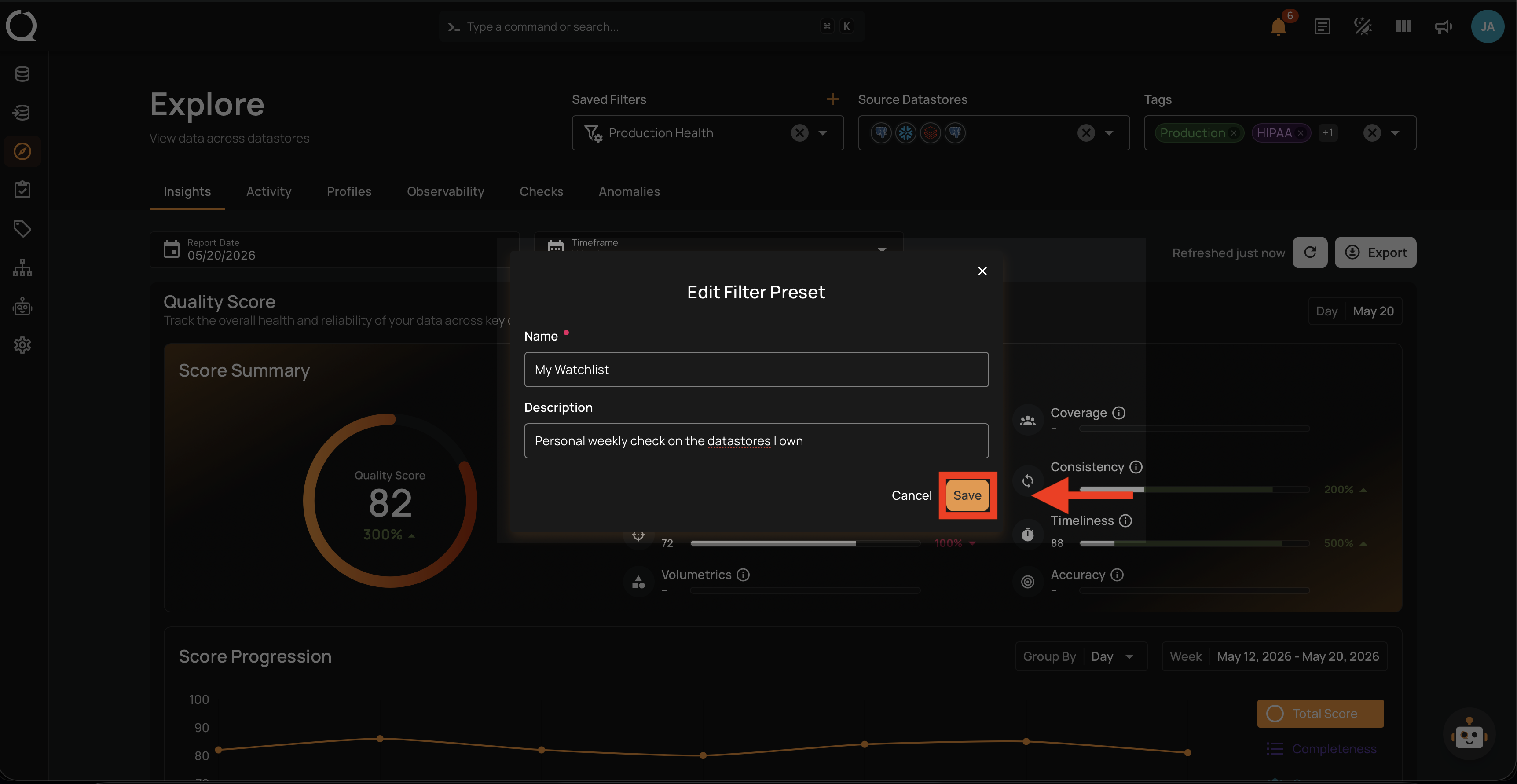Viewport: 1517px width, 784px height.
Task: Switch to the Profiles tab
Action: tap(348, 191)
